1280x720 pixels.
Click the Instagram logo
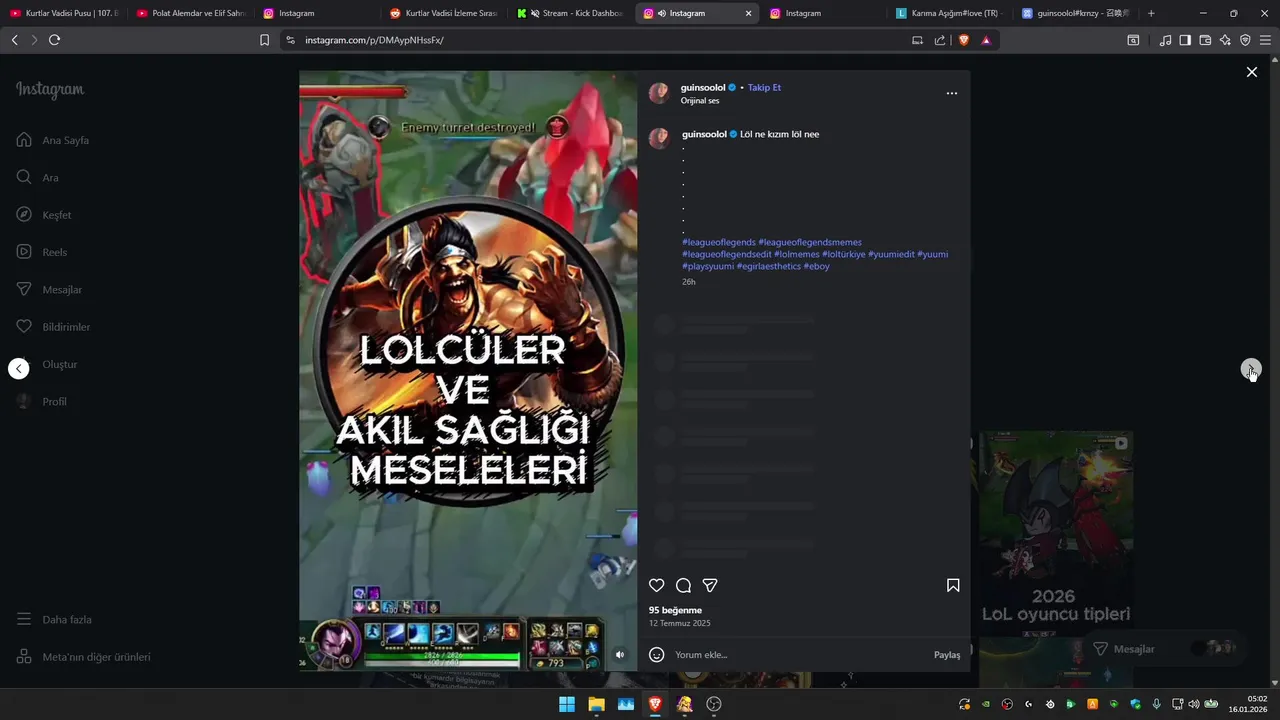(x=50, y=89)
